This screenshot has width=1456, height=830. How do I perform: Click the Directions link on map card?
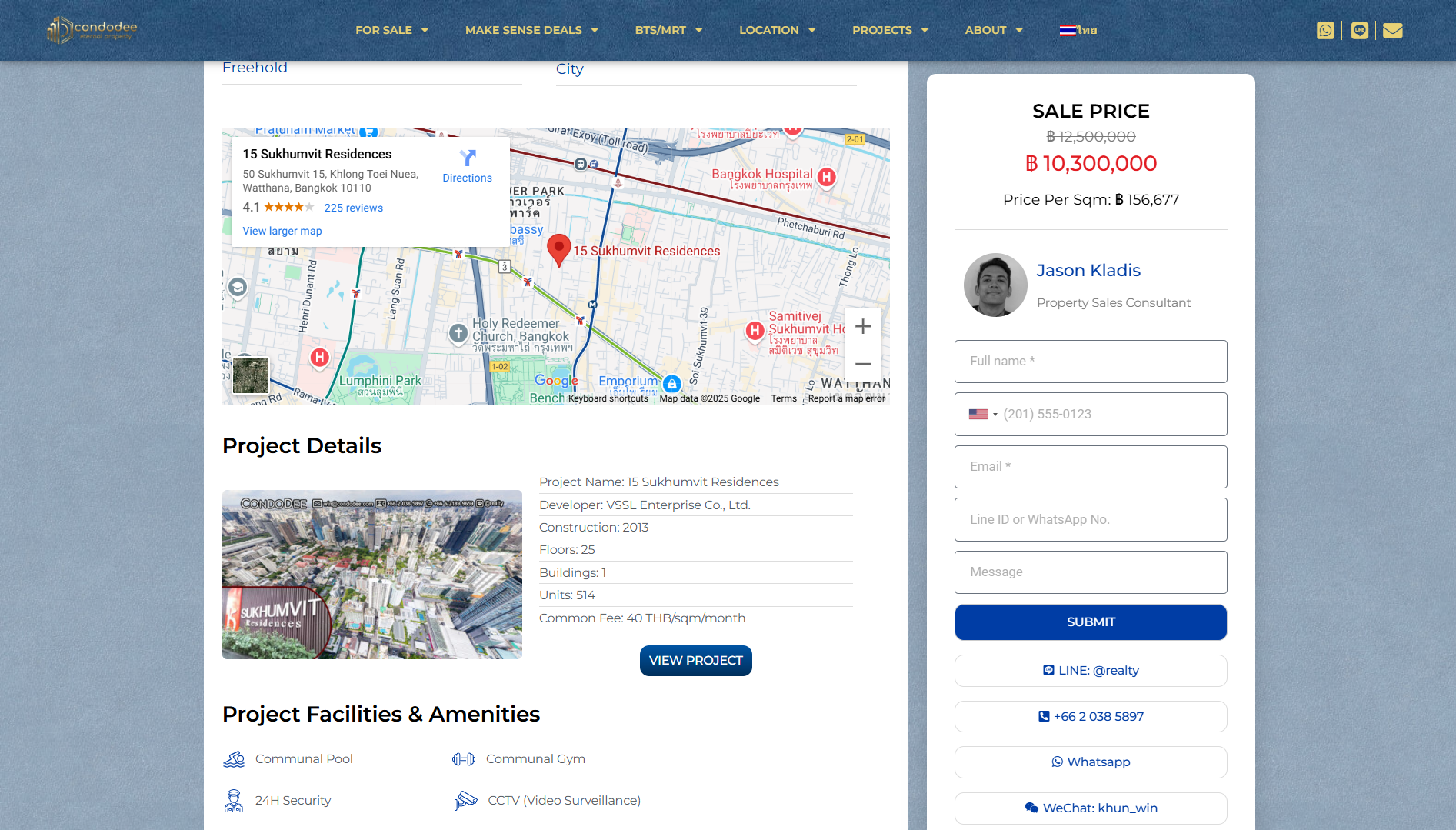coord(468,178)
